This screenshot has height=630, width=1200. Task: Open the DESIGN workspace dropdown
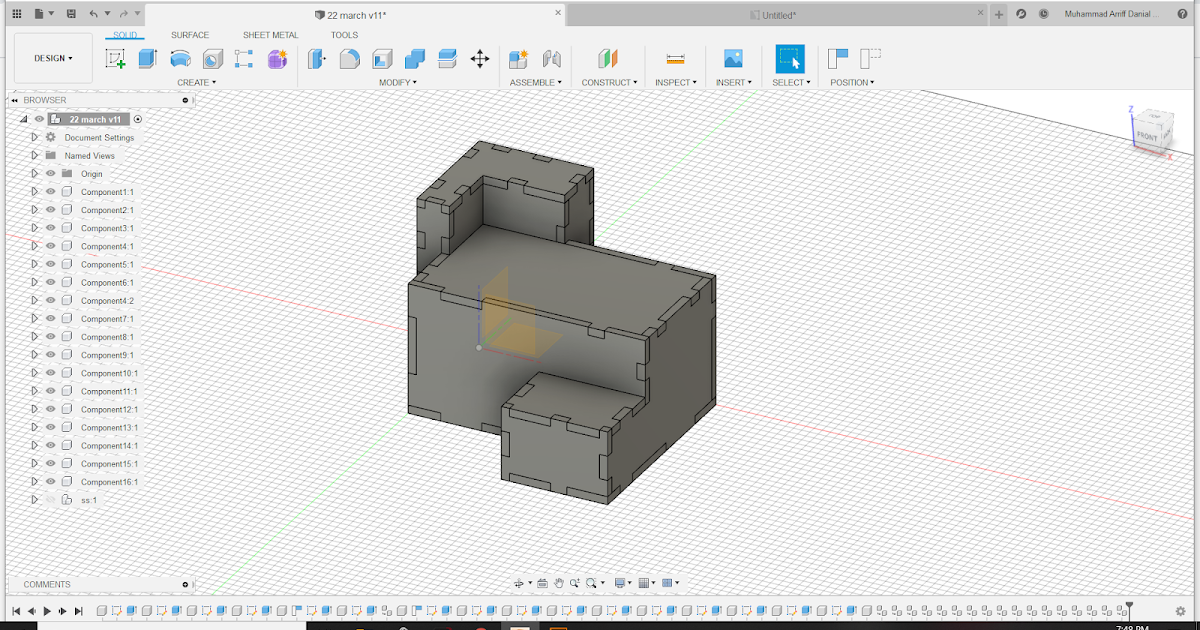click(53, 57)
